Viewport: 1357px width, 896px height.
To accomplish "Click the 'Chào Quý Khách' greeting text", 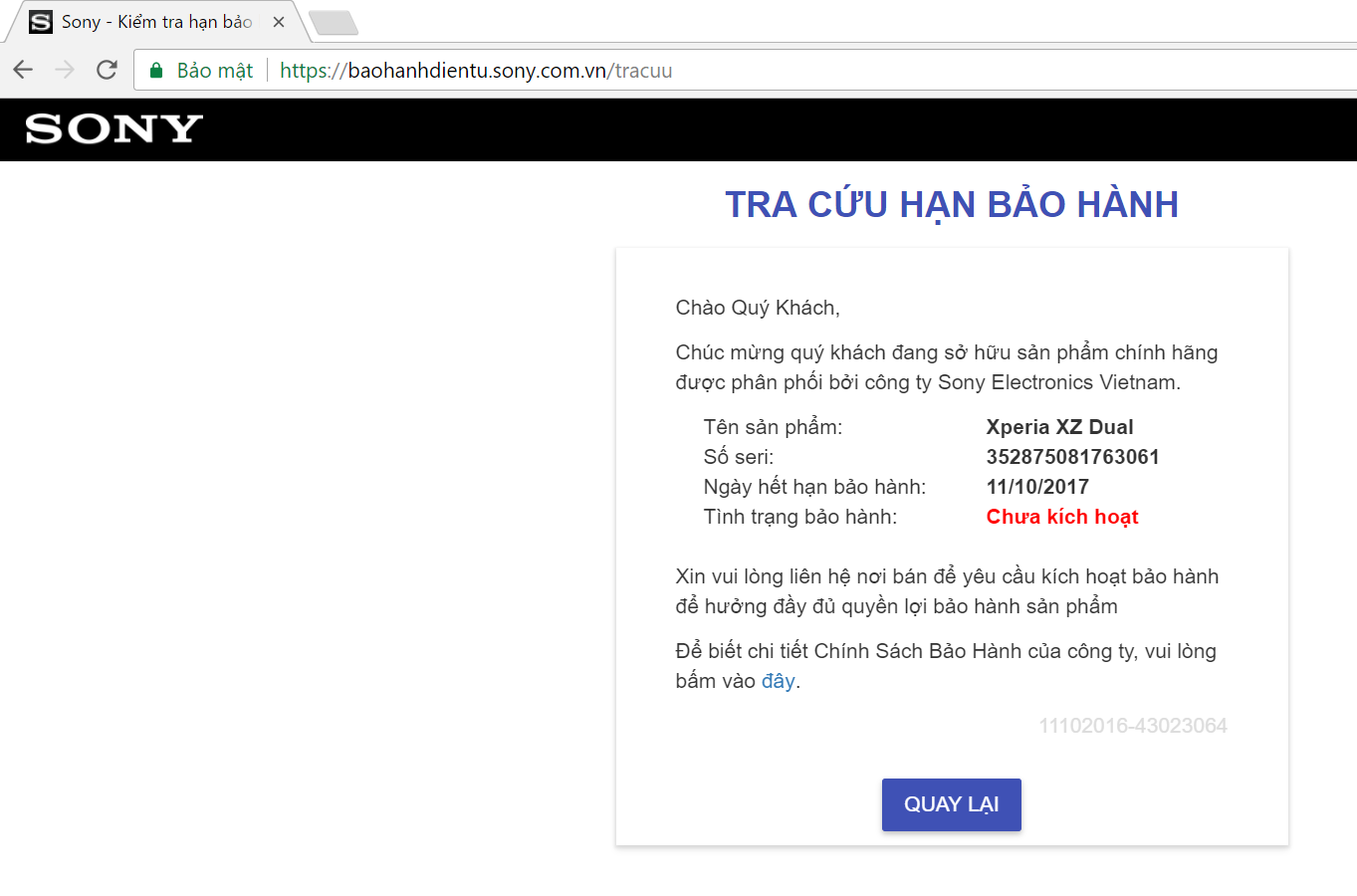I will pyautogui.click(x=758, y=308).
